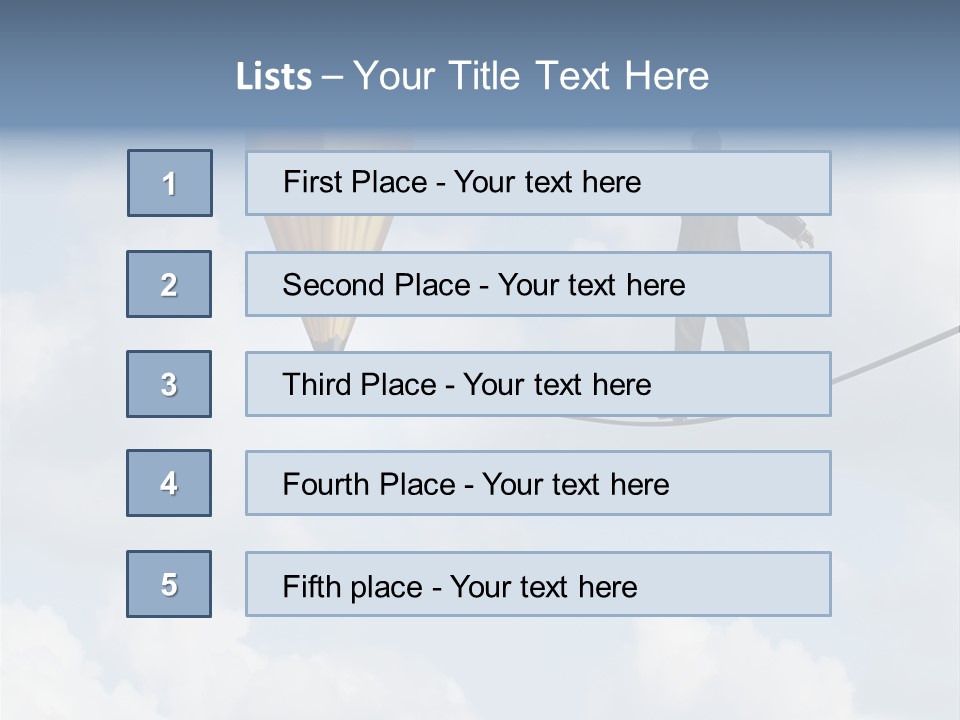Click the number 1 box

tap(170, 183)
